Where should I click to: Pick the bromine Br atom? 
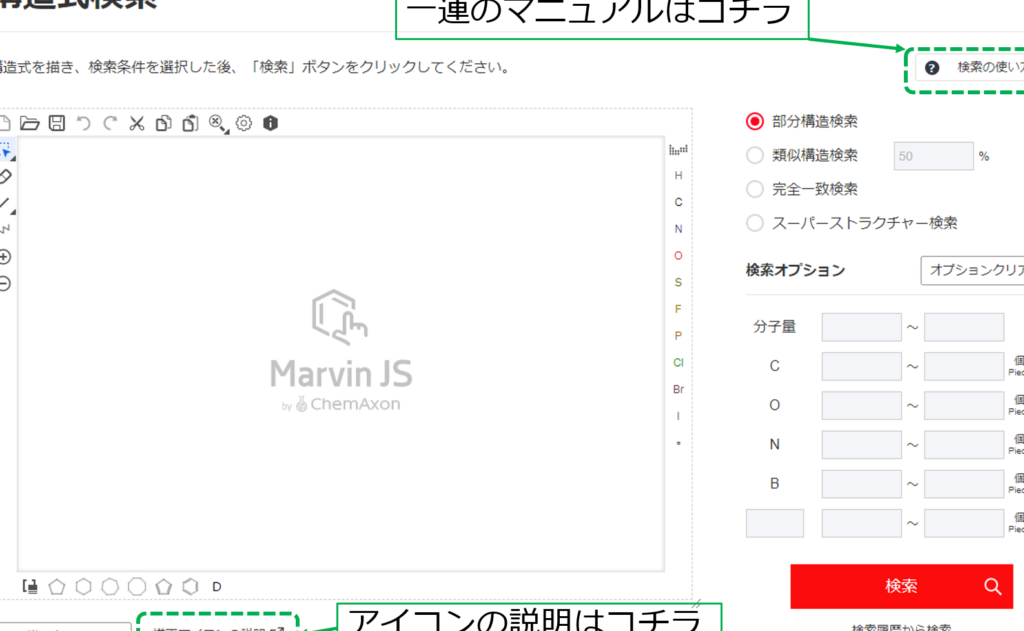click(x=678, y=389)
